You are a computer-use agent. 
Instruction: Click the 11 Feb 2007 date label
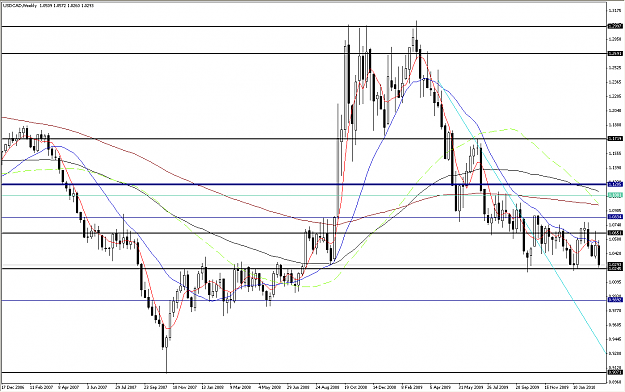pos(42,387)
